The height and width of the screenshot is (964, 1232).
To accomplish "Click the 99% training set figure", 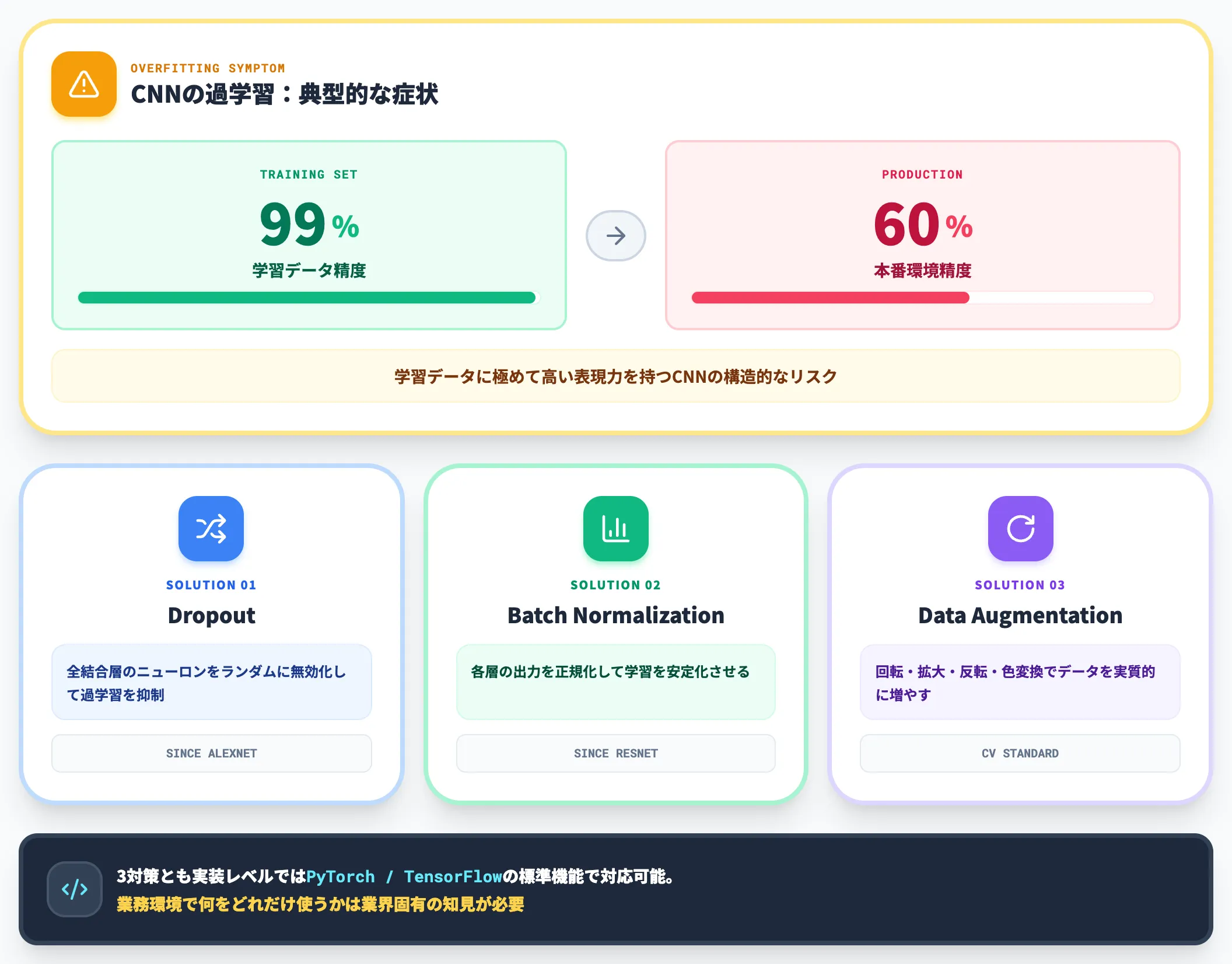I will pos(309,224).
